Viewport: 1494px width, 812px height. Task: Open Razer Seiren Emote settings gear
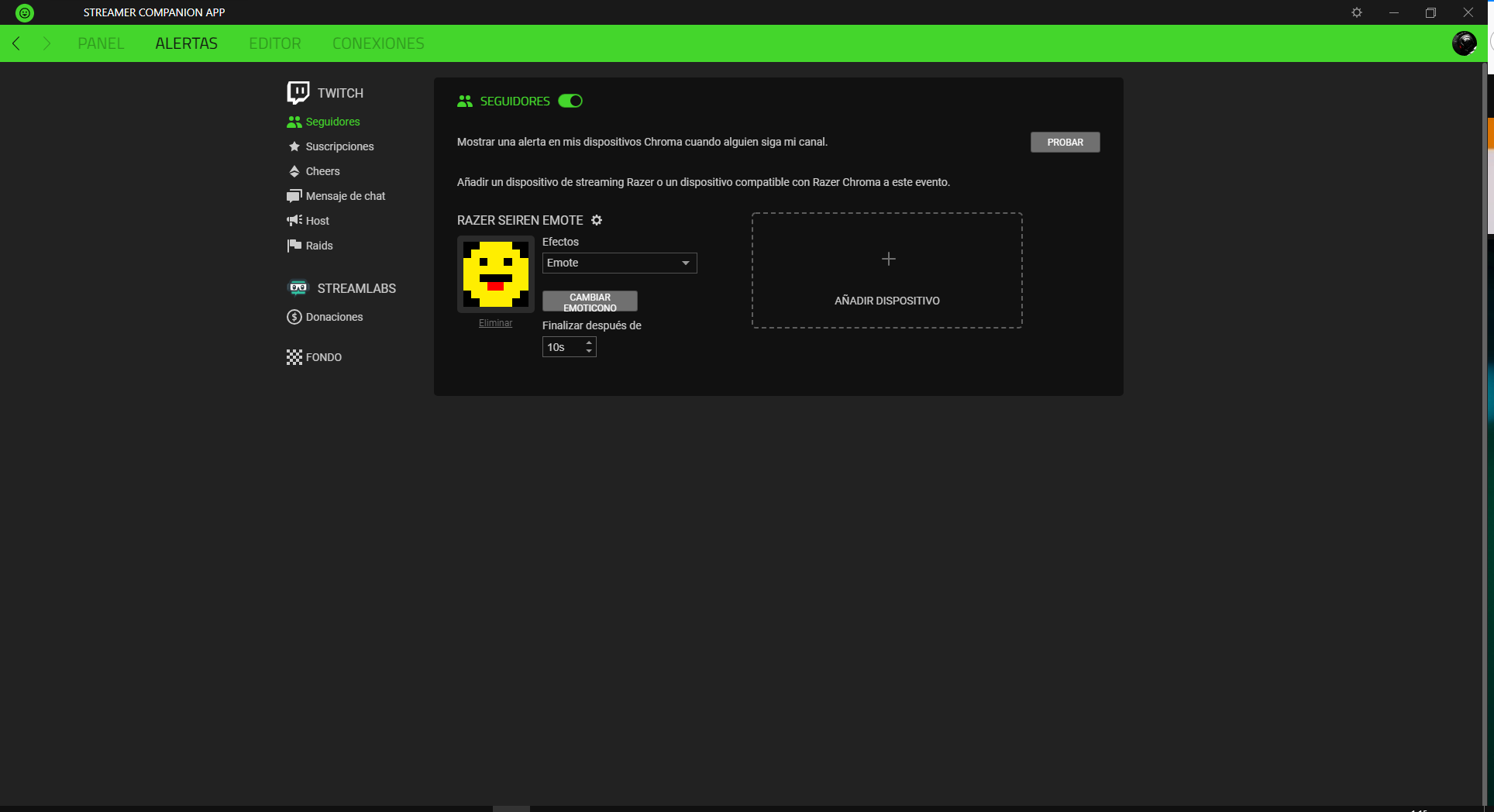597,220
